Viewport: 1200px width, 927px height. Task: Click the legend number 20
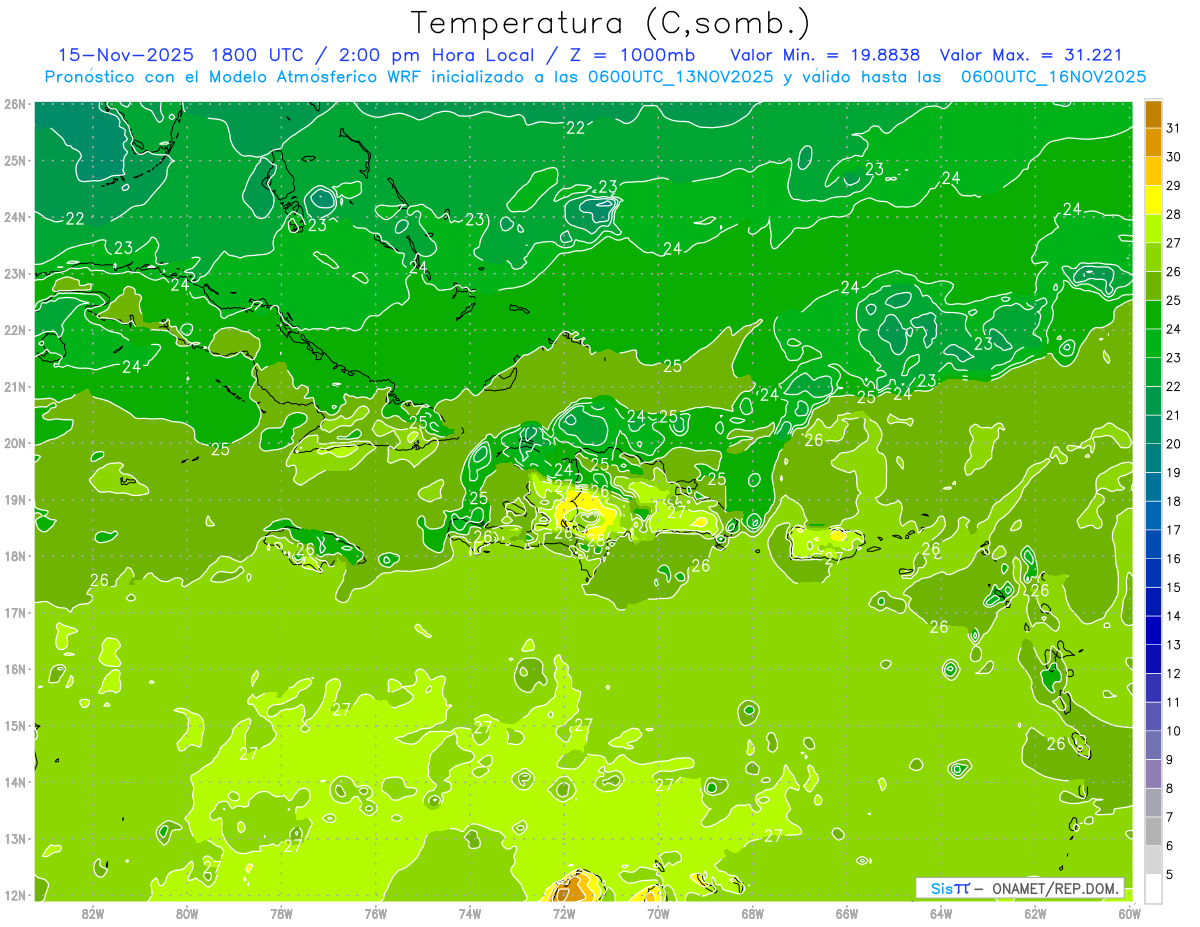coord(1174,443)
